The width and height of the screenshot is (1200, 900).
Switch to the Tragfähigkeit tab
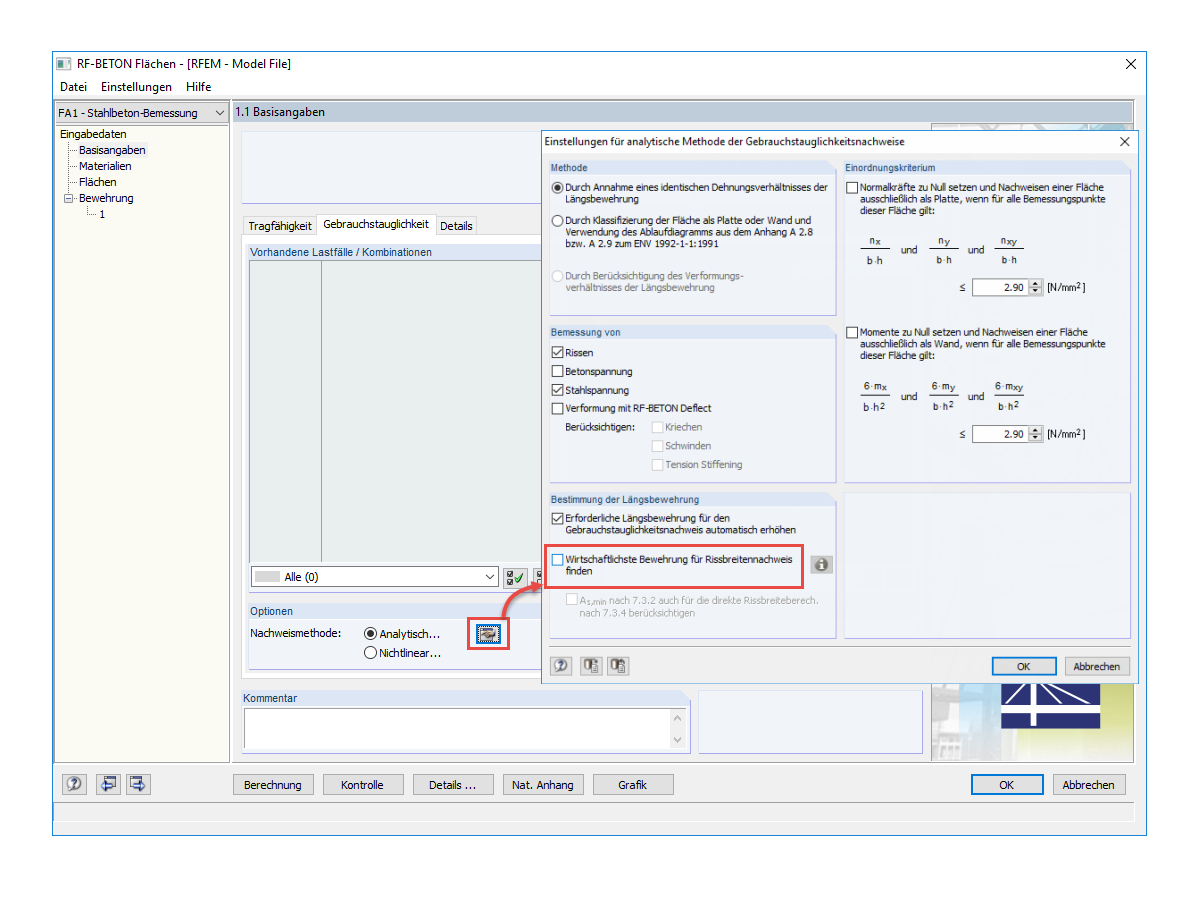(280, 226)
